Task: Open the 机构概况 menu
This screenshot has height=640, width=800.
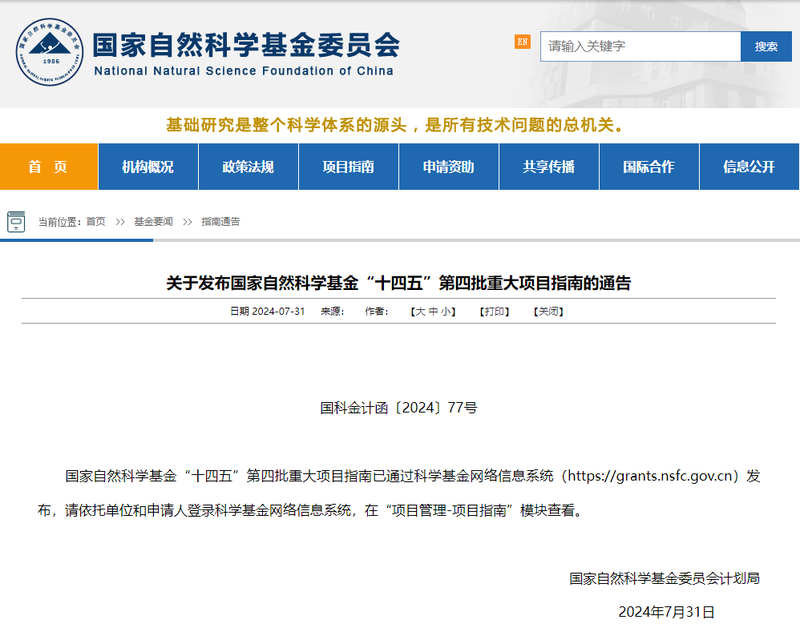Action: click(x=147, y=167)
